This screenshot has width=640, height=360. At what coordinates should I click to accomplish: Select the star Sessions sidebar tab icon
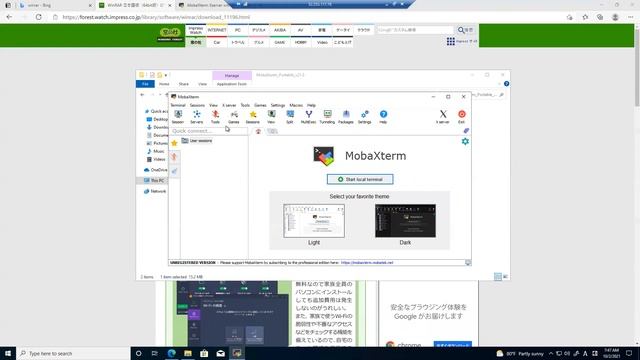(174, 143)
